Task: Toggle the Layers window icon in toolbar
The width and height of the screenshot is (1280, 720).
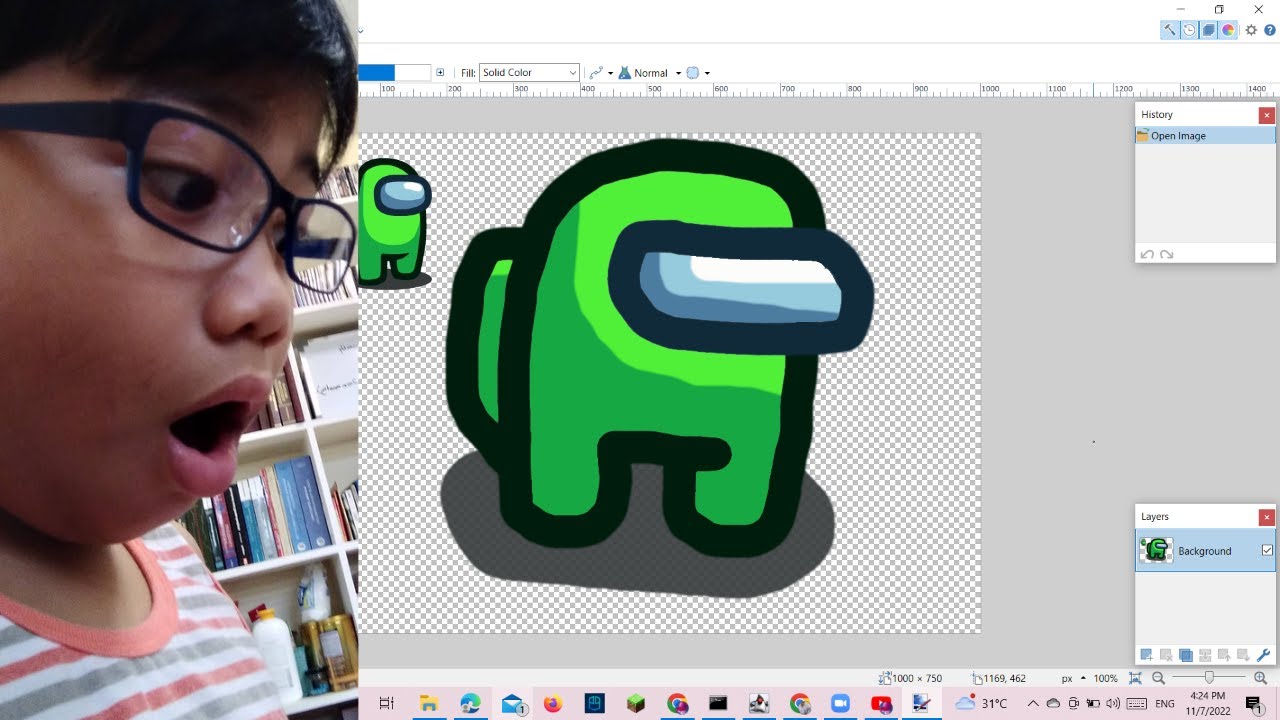Action: [1209, 30]
